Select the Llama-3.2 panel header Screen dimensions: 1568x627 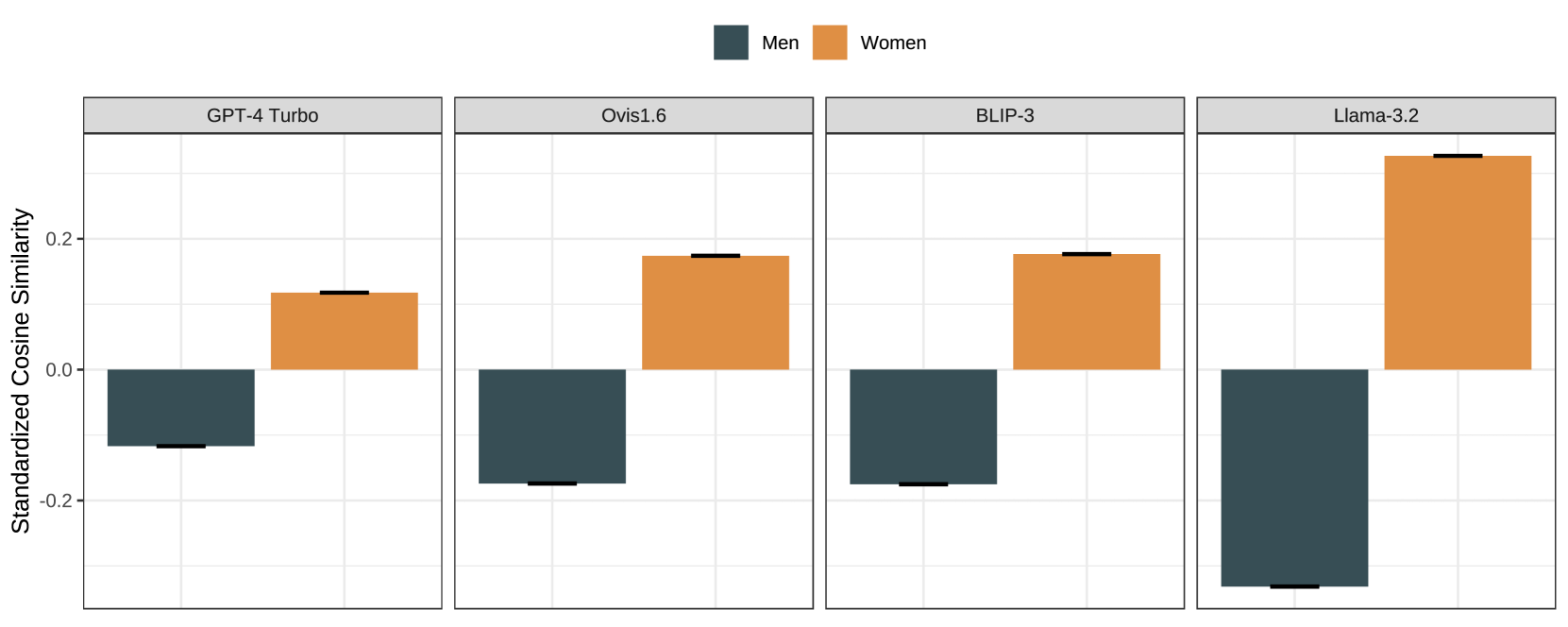(1375, 115)
